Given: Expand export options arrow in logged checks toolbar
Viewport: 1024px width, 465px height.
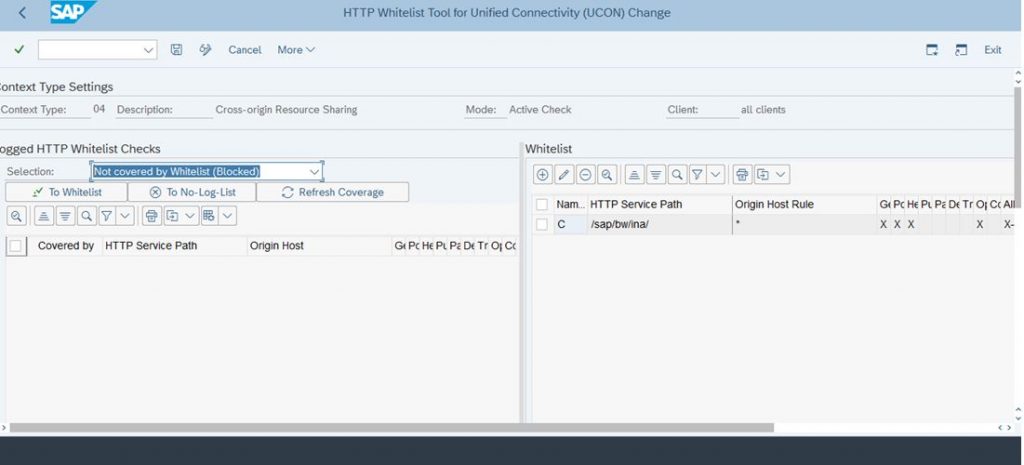Looking at the screenshot, I should click(x=190, y=216).
